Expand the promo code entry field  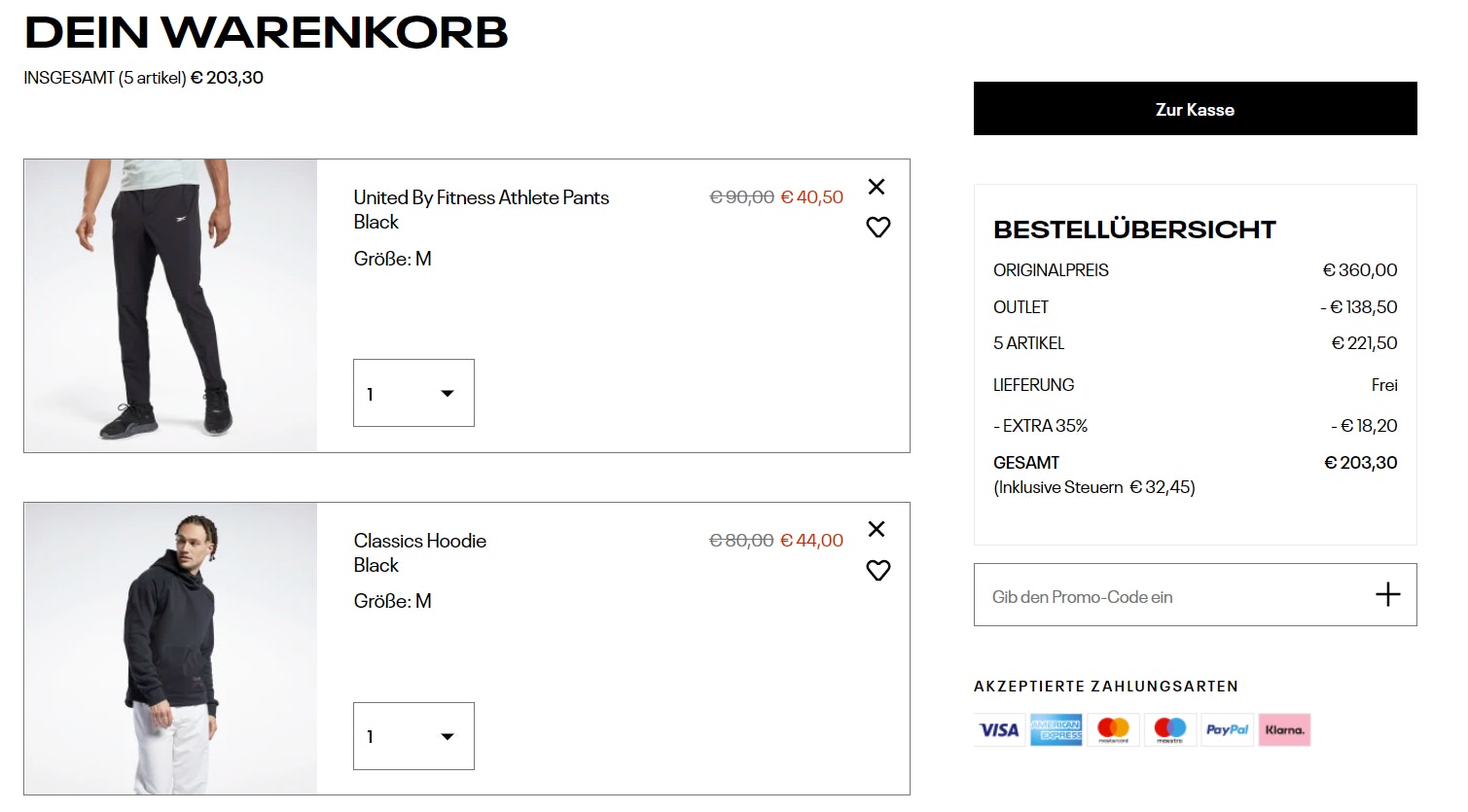1388,594
